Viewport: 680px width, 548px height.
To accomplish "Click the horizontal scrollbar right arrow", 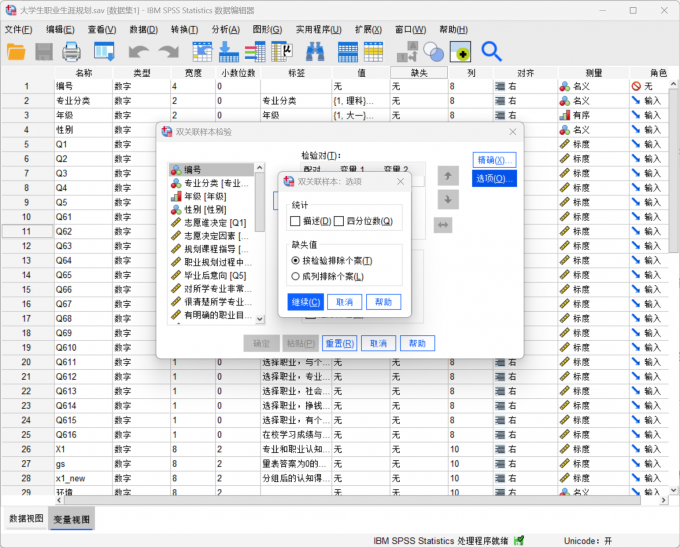I will [663, 500].
